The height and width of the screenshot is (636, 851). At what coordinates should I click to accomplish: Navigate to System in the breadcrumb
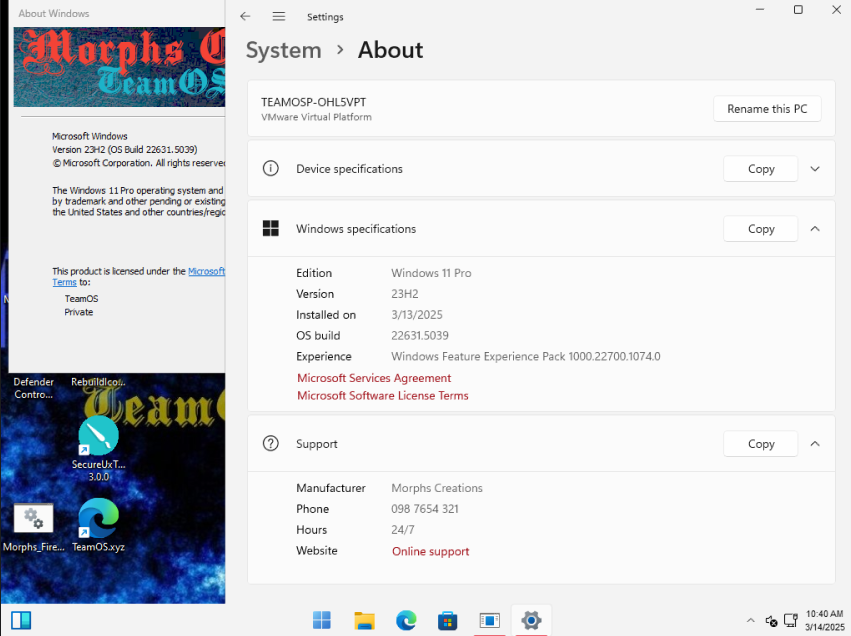click(x=284, y=50)
